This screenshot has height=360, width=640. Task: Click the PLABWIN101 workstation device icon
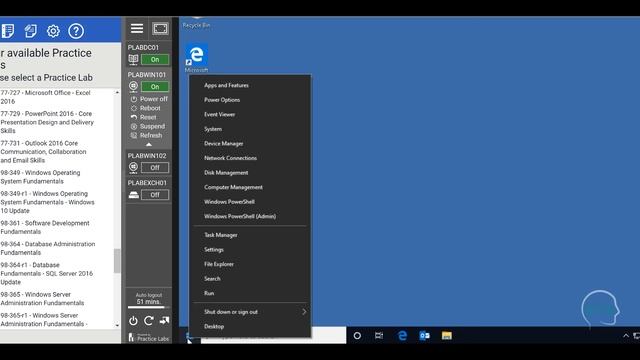[133, 87]
